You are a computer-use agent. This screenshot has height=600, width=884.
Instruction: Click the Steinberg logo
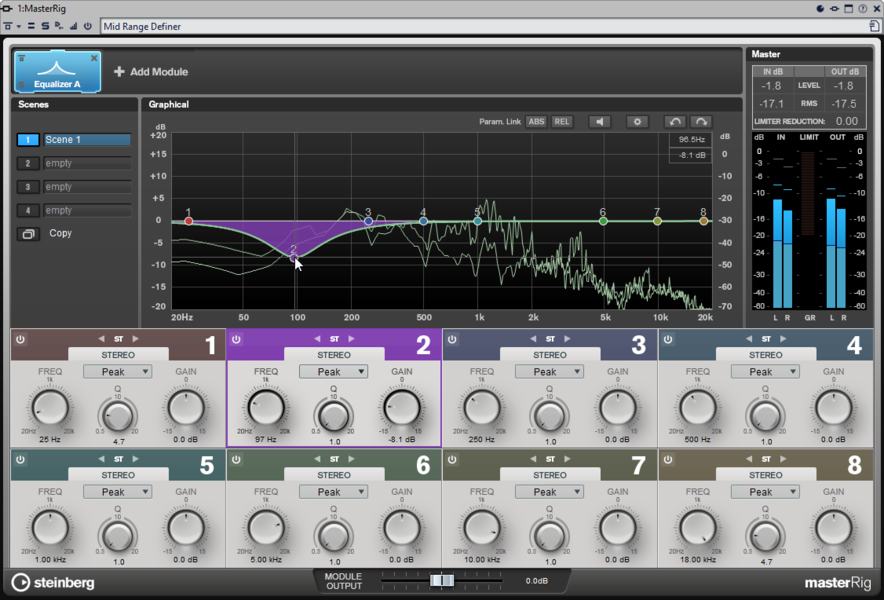[x=53, y=583]
